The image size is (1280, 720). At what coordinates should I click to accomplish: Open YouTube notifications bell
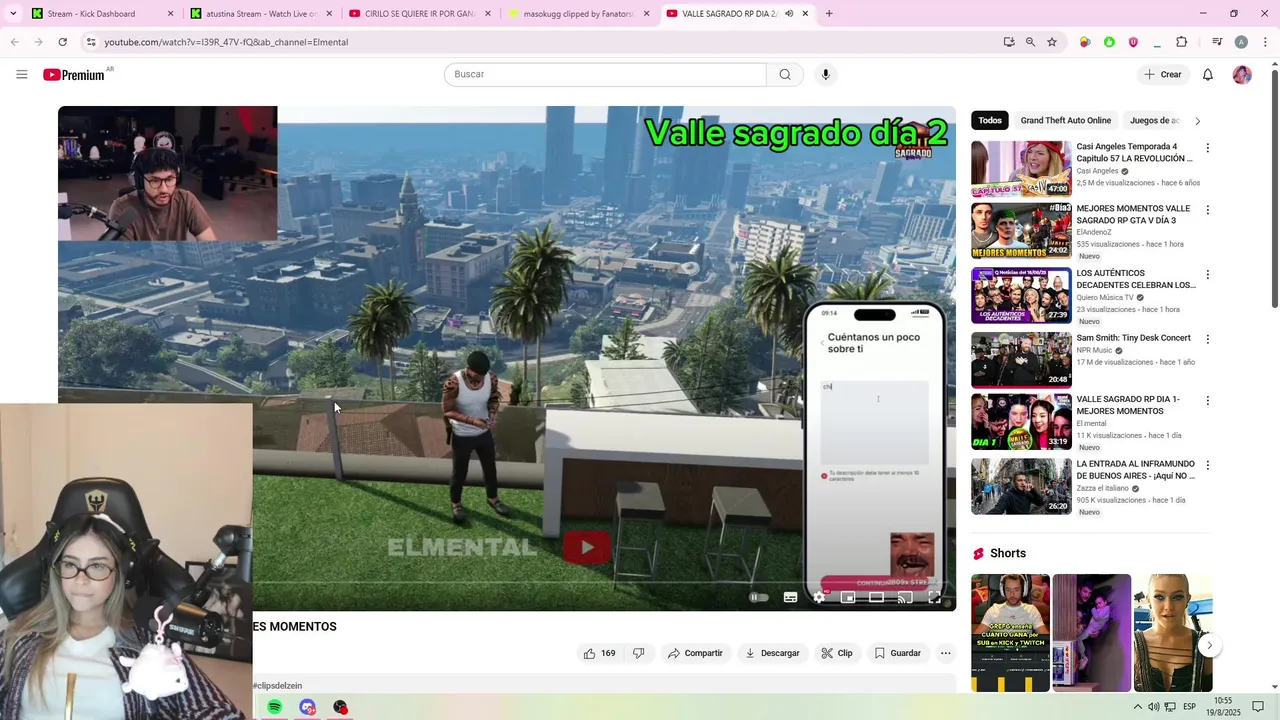[1208, 74]
